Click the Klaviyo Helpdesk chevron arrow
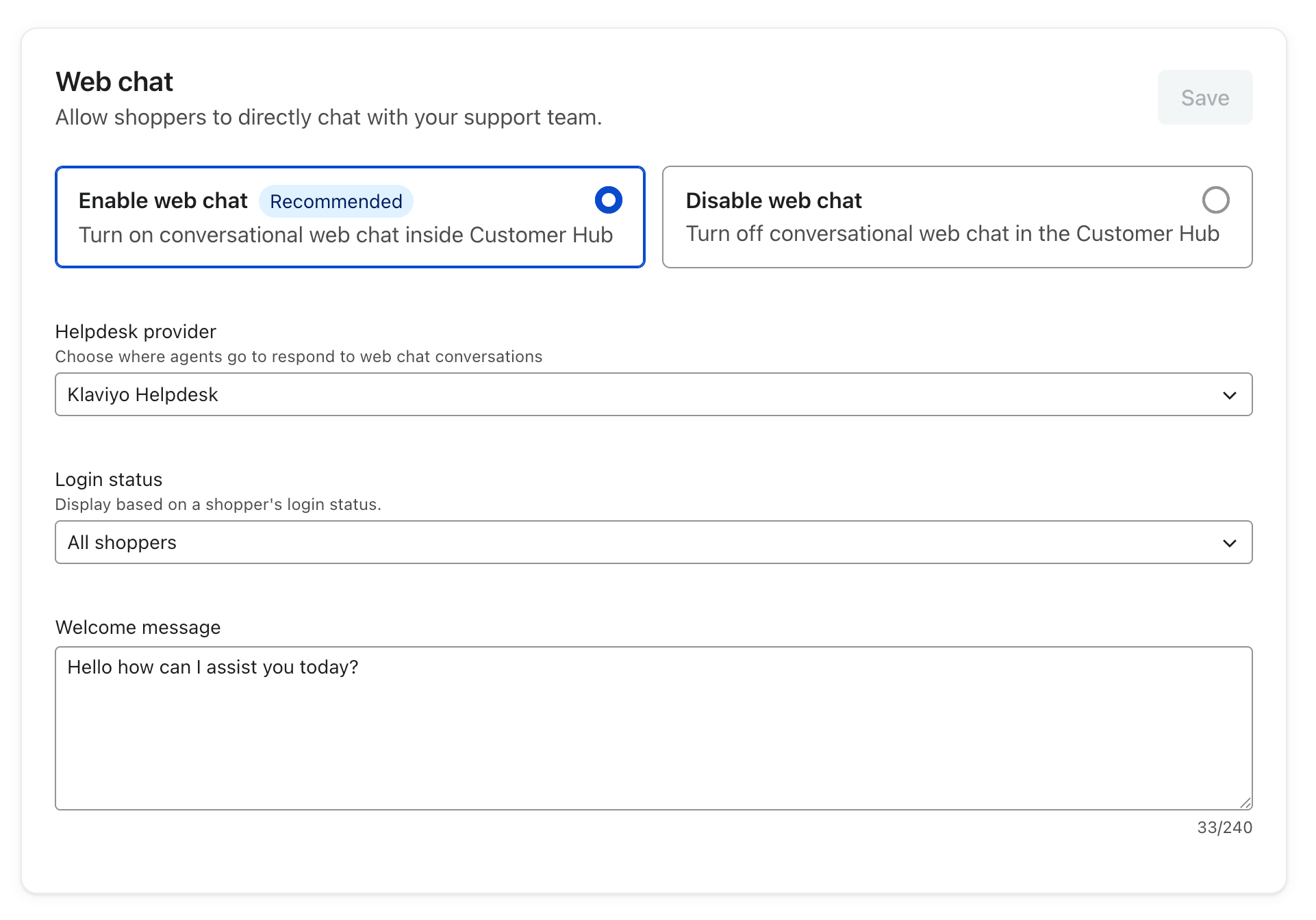The height and width of the screenshot is (920, 1316). 1229,395
